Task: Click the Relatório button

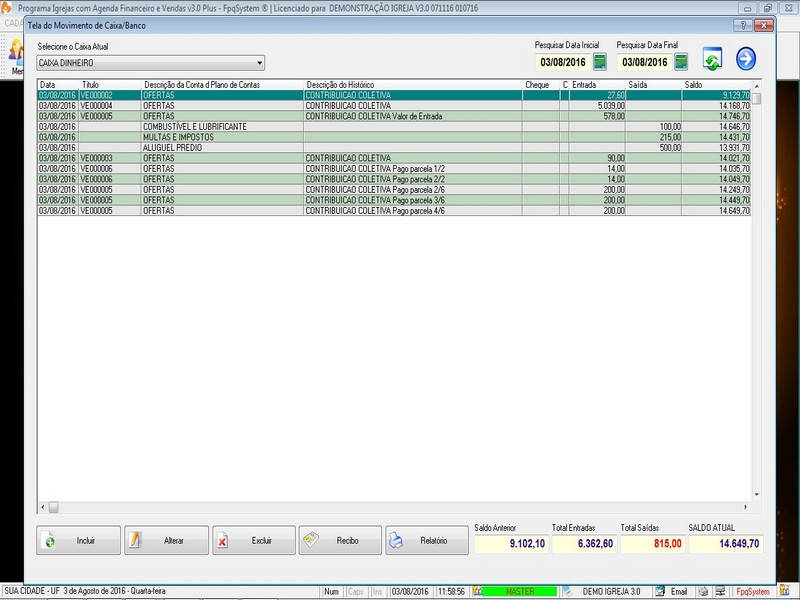Action: click(x=427, y=540)
